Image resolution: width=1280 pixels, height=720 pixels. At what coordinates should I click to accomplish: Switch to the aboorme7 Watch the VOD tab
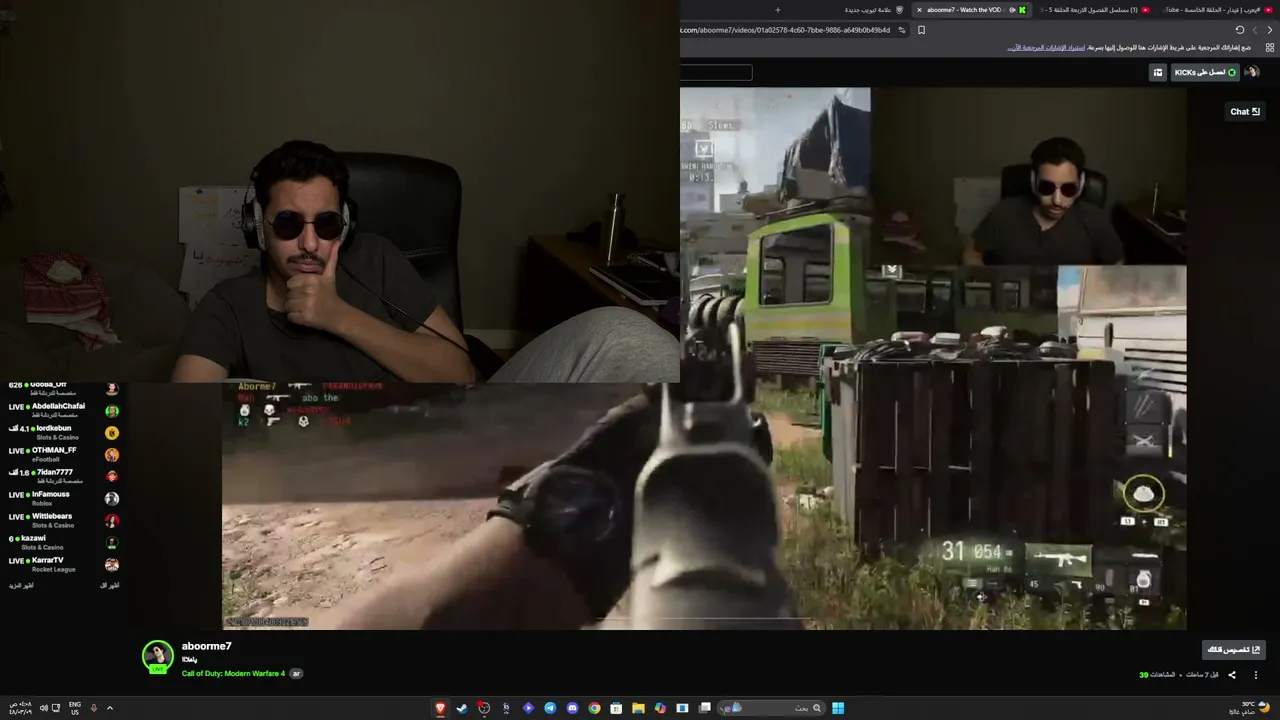tap(970, 10)
